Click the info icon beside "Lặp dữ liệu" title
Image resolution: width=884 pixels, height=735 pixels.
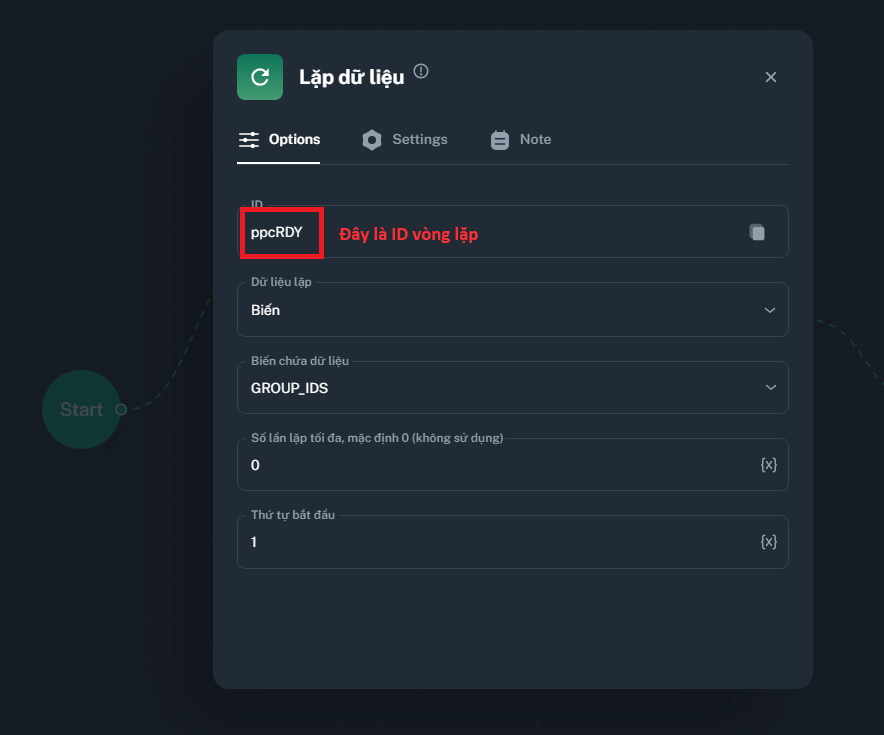(420, 70)
